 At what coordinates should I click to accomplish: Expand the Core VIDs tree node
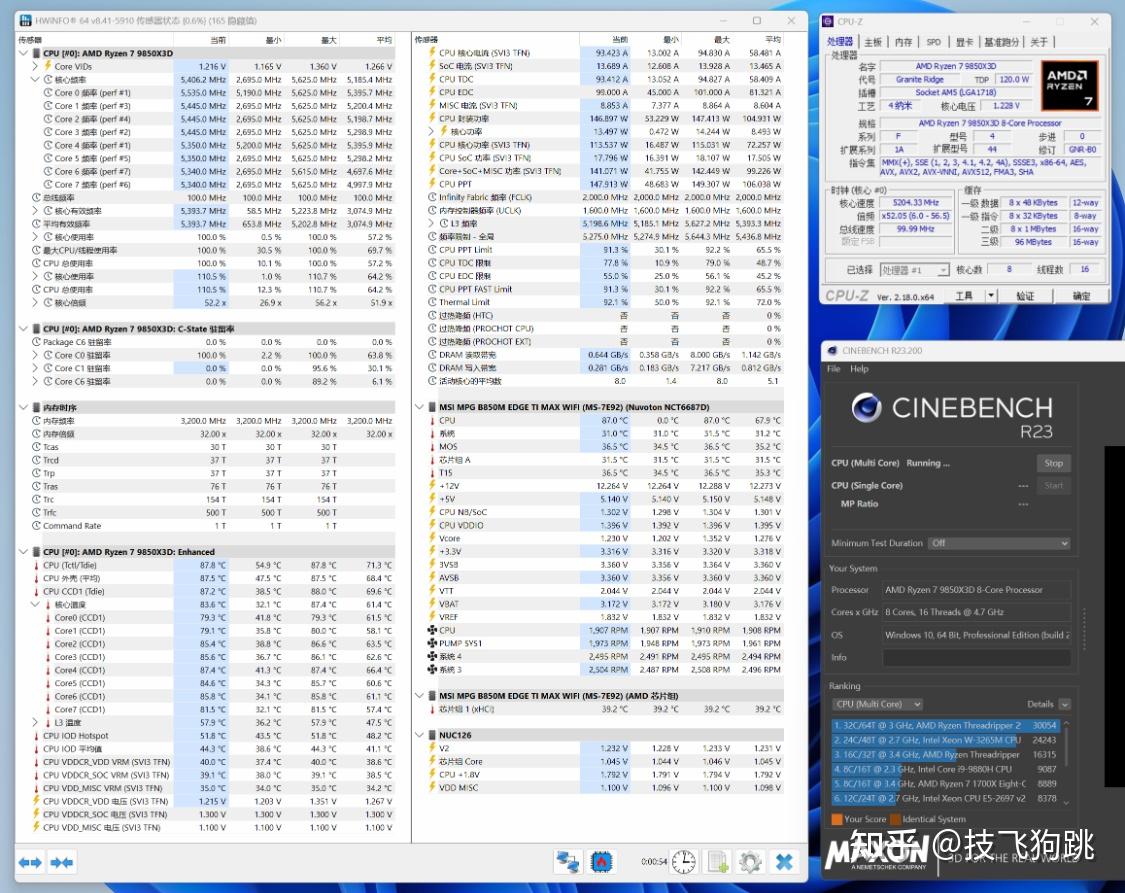point(35,66)
